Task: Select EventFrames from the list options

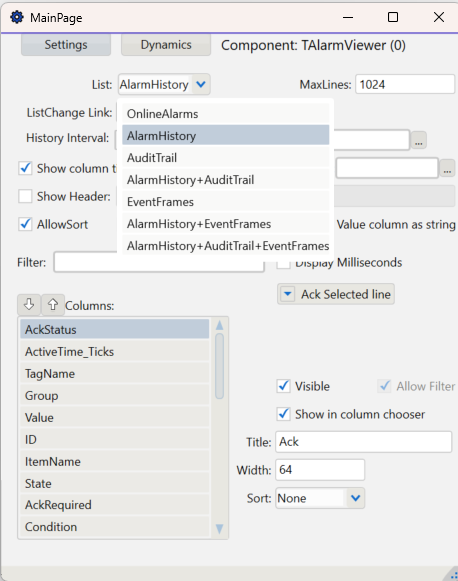Action: pyautogui.click(x=226, y=202)
